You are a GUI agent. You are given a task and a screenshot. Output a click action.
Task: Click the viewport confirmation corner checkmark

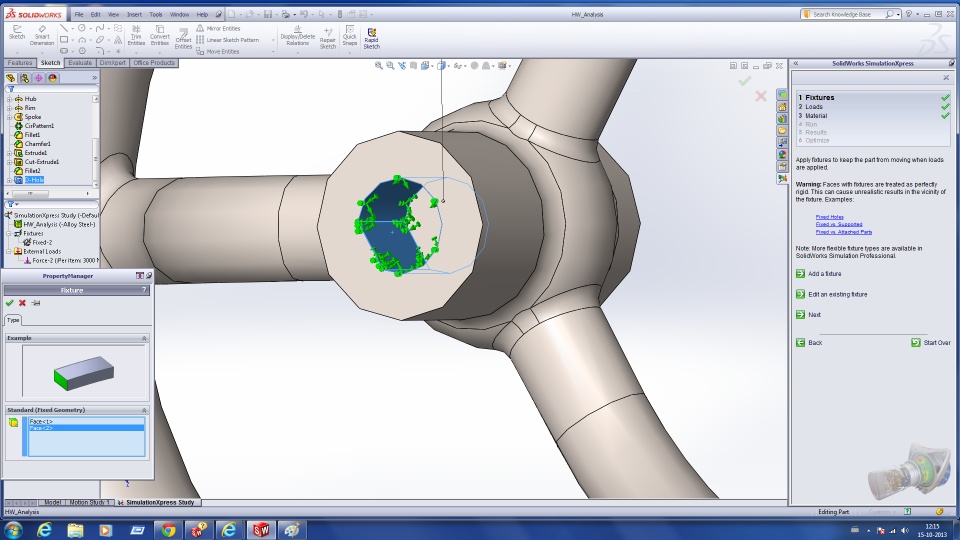[x=744, y=81]
